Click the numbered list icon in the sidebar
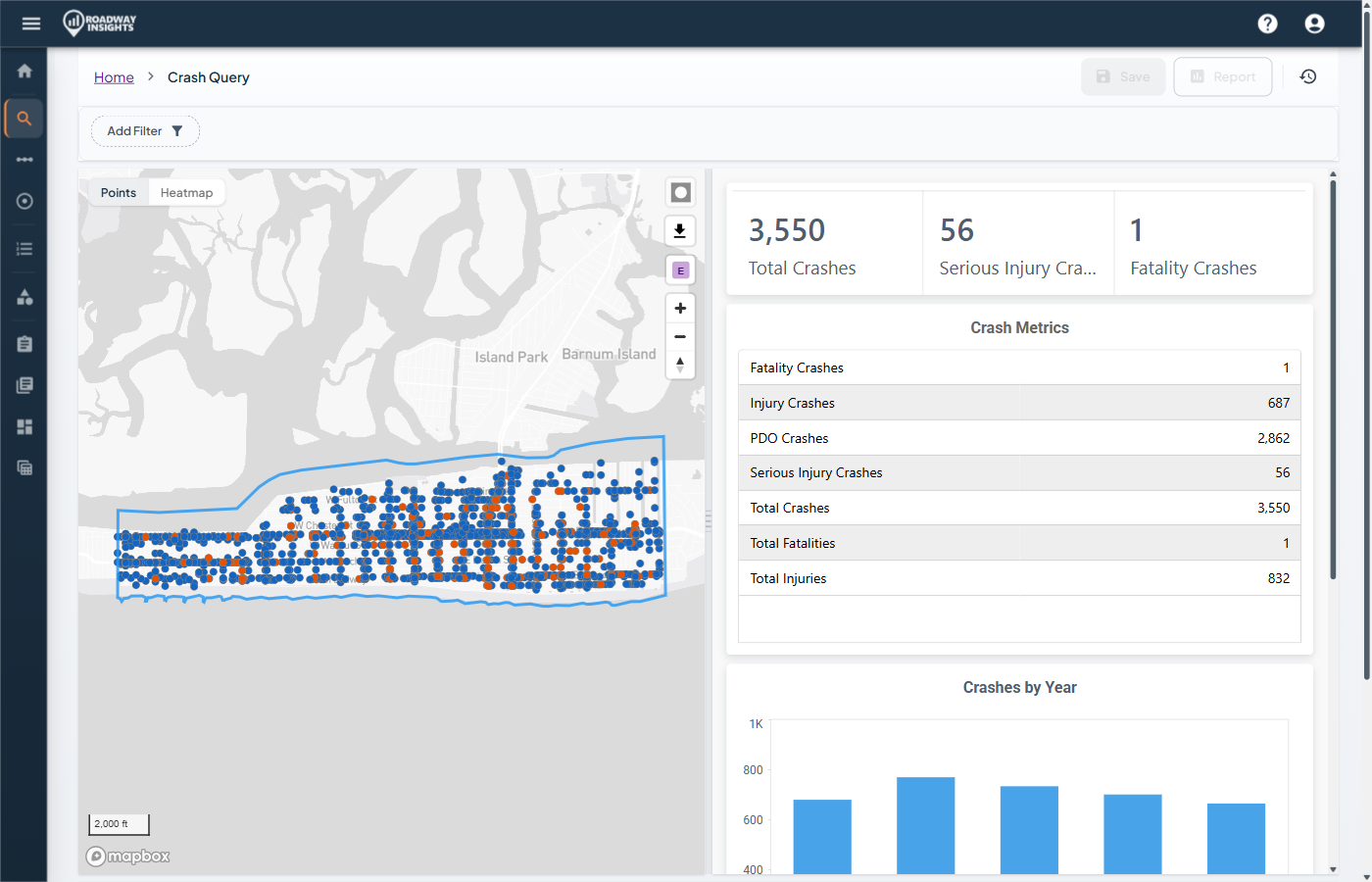1372x882 pixels. [x=24, y=248]
